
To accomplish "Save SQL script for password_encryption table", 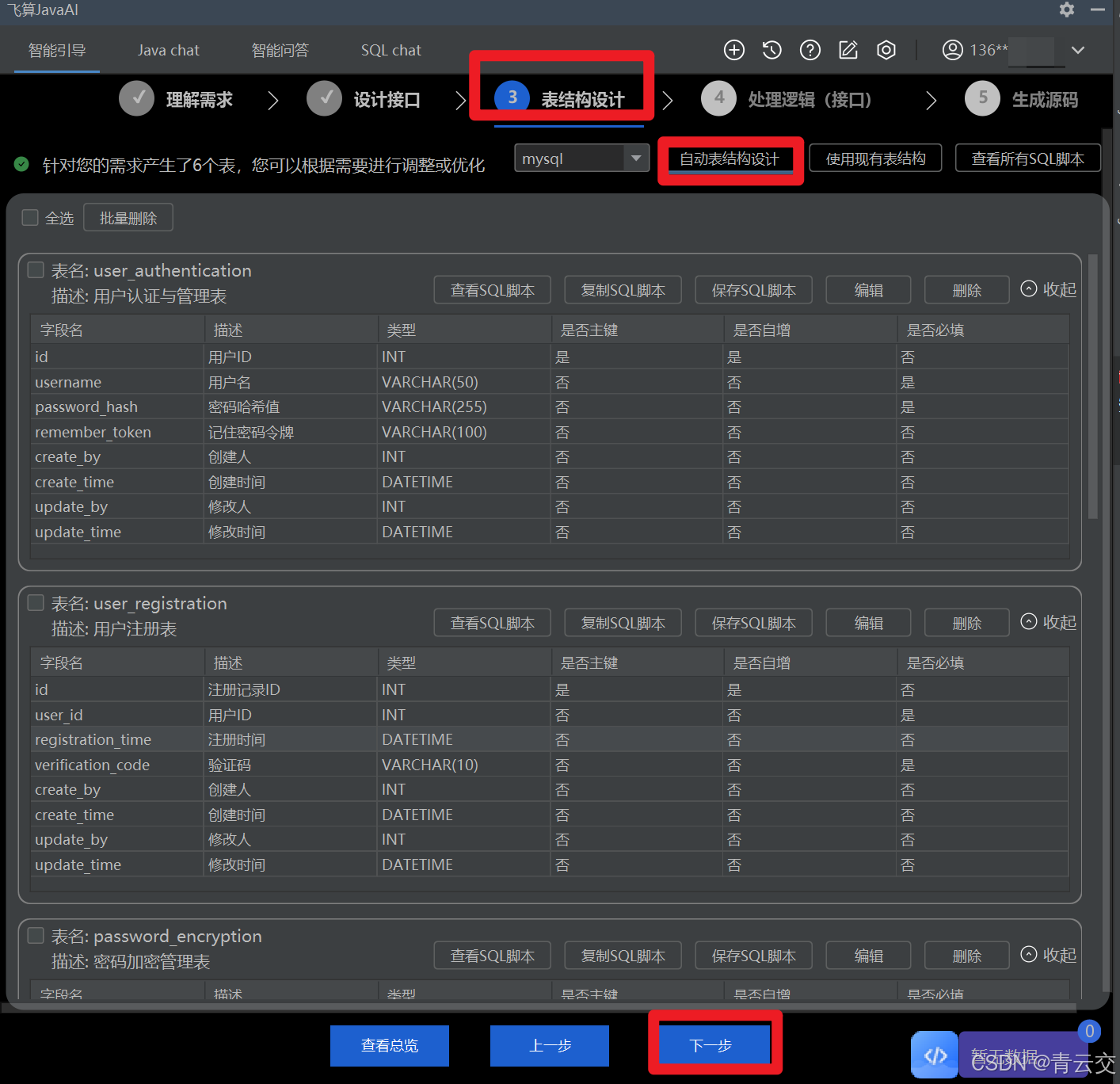I will pos(754,956).
